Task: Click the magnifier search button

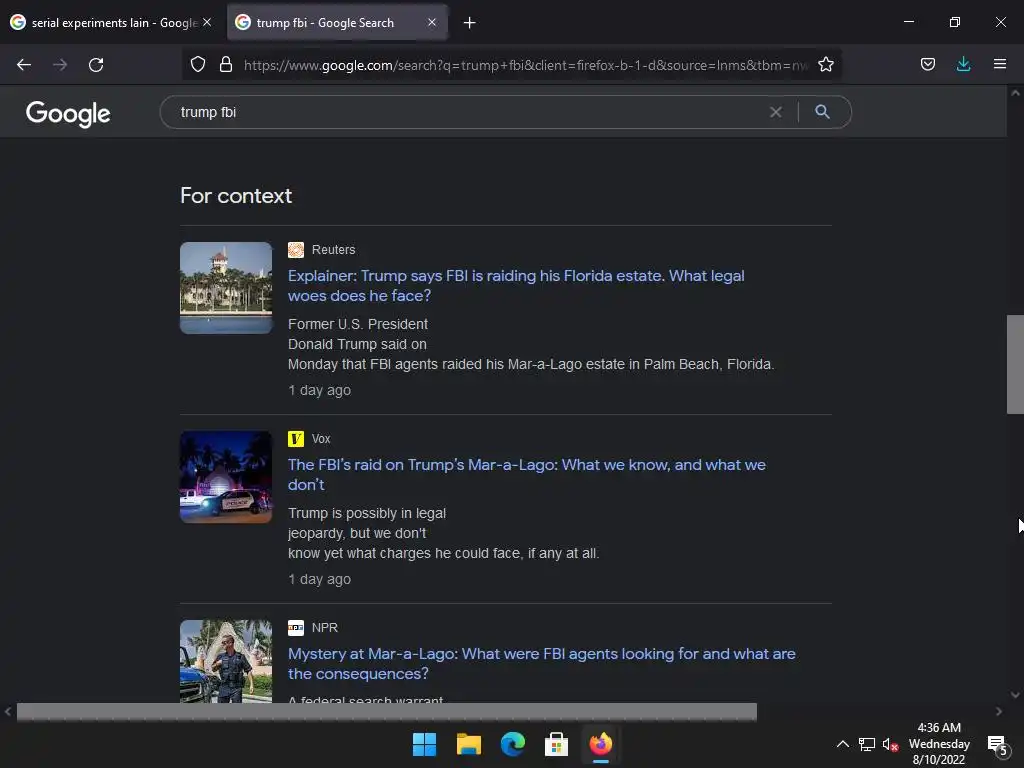Action: pos(822,112)
